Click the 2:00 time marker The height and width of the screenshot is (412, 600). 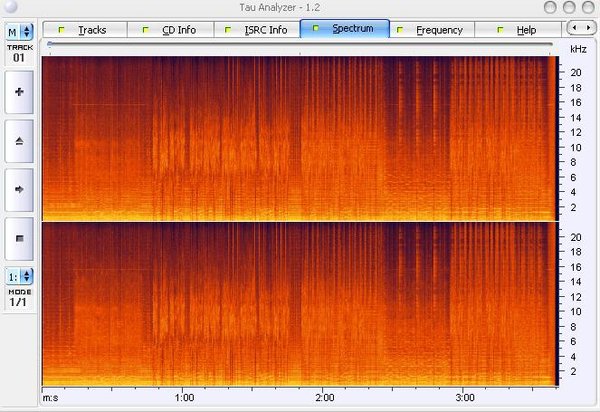point(324,398)
